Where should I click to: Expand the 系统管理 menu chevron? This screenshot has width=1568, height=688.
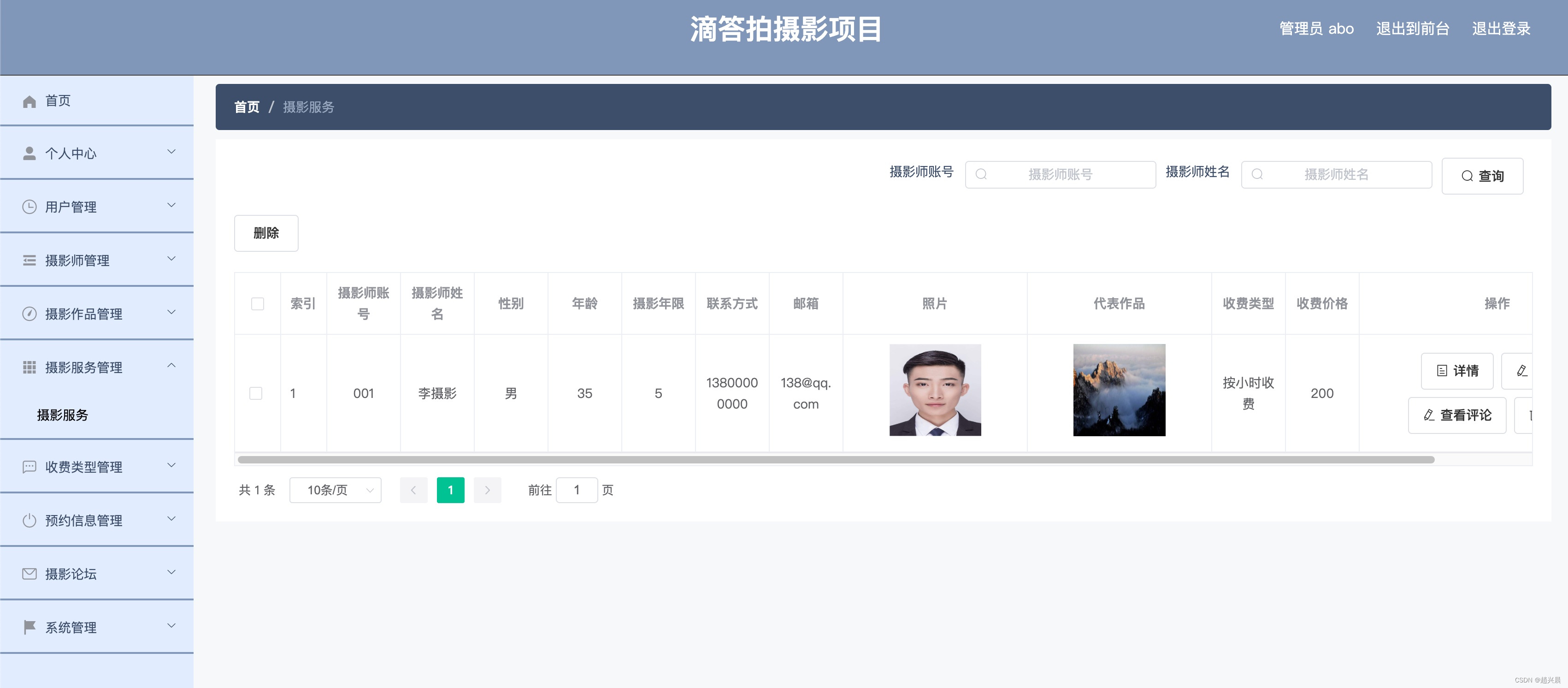(x=171, y=626)
